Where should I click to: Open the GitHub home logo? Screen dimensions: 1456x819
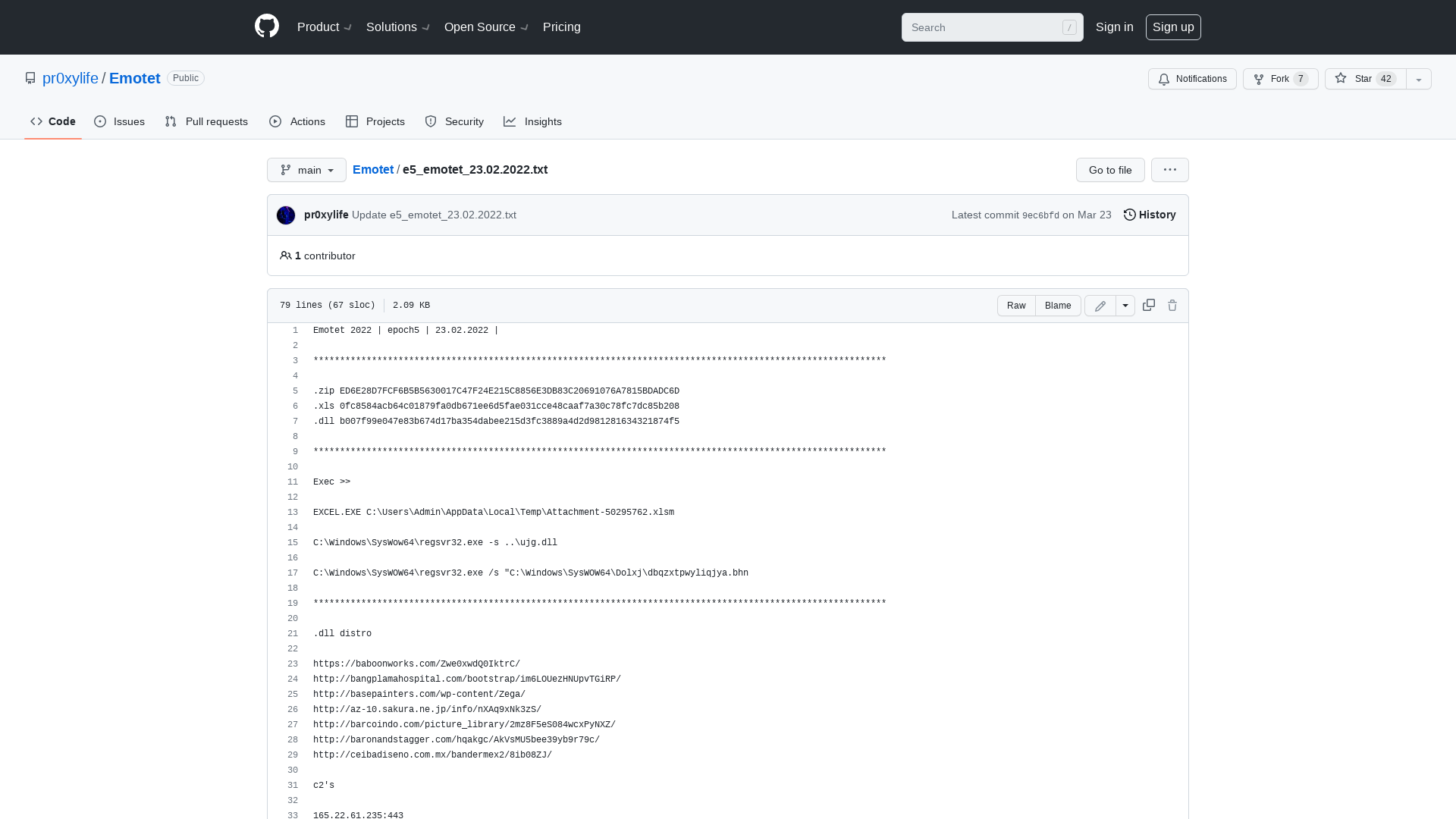tap(267, 27)
